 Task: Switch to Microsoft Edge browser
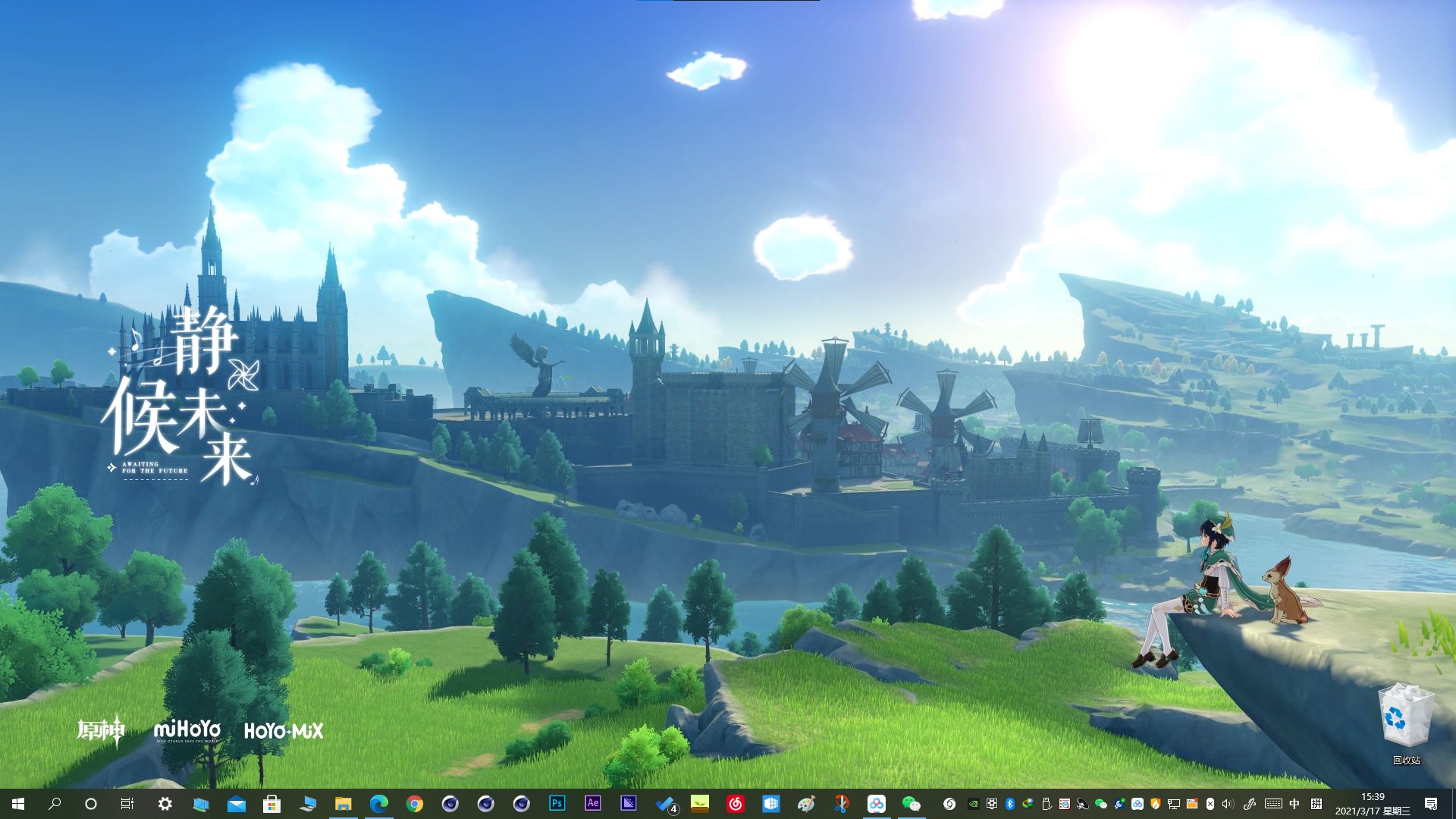coord(379,804)
